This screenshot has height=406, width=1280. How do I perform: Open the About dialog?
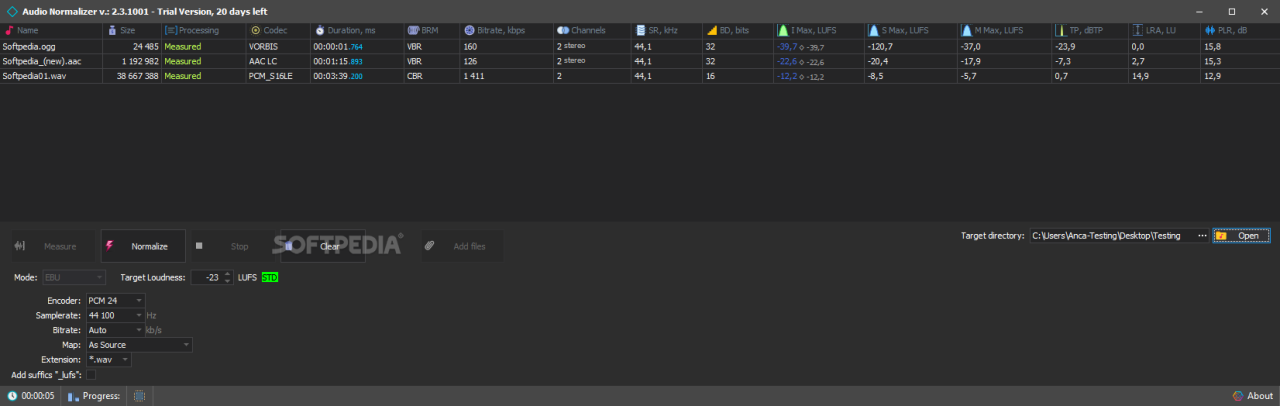1253,396
